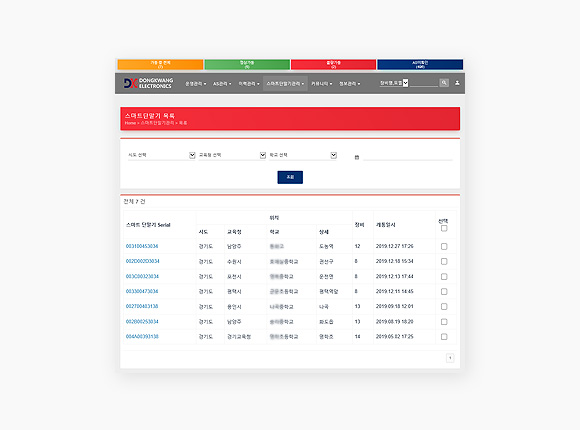Image resolution: width=580 pixels, height=430 pixels.
Task: Select the dark blue AS status tile
Action: click(x=420, y=64)
